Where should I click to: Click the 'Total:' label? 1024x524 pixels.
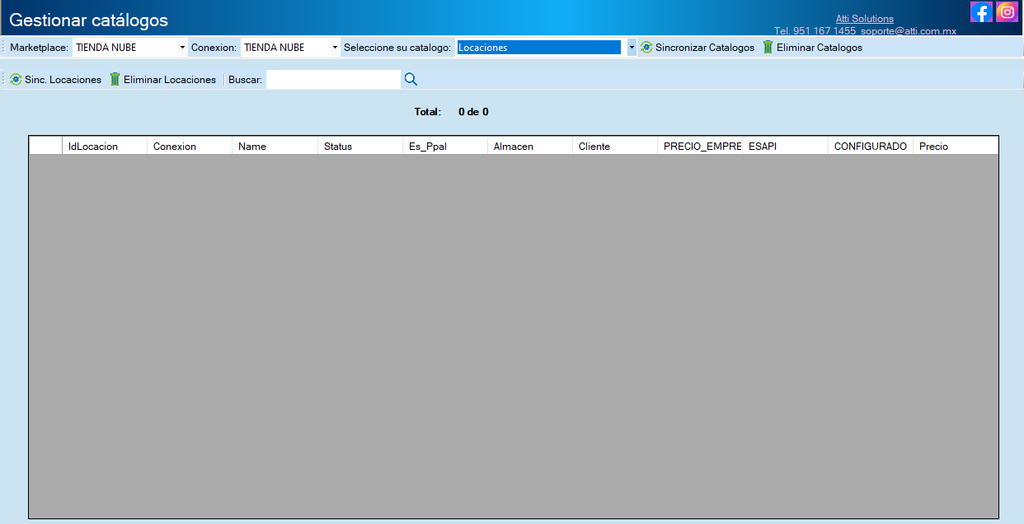click(428, 112)
